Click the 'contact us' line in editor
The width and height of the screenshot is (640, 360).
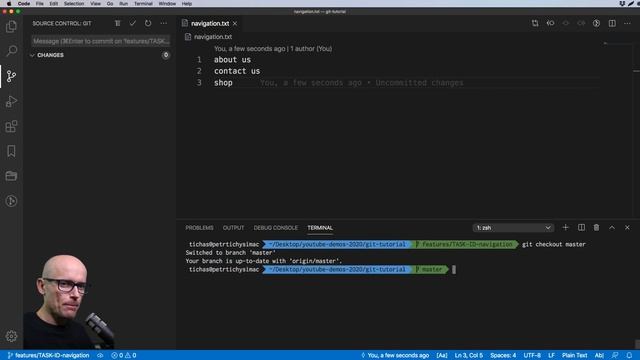pyautogui.click(x=237, y=71)
